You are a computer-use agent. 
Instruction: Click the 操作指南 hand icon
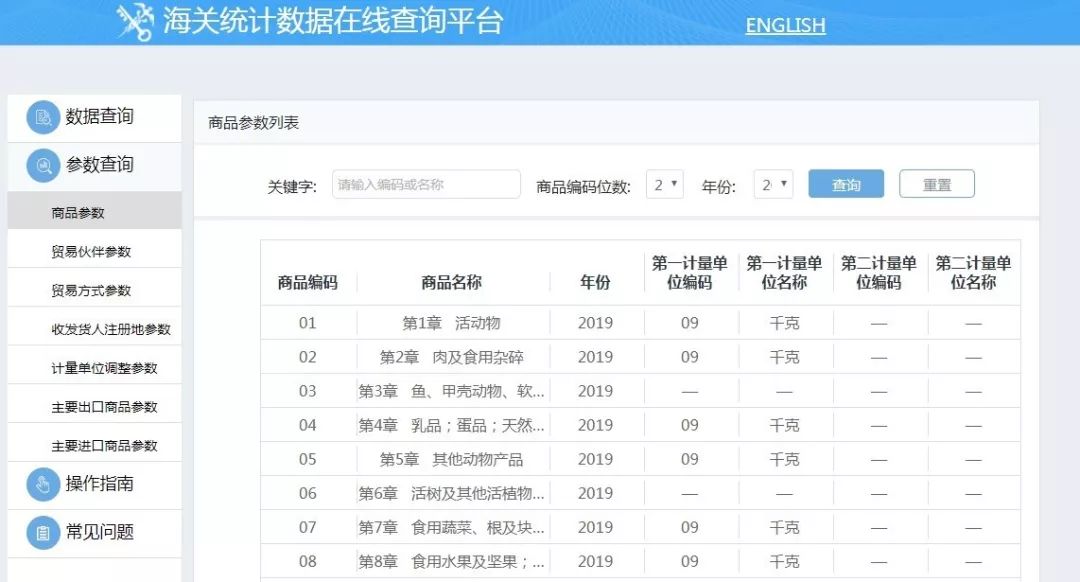(x=42, y=485)
